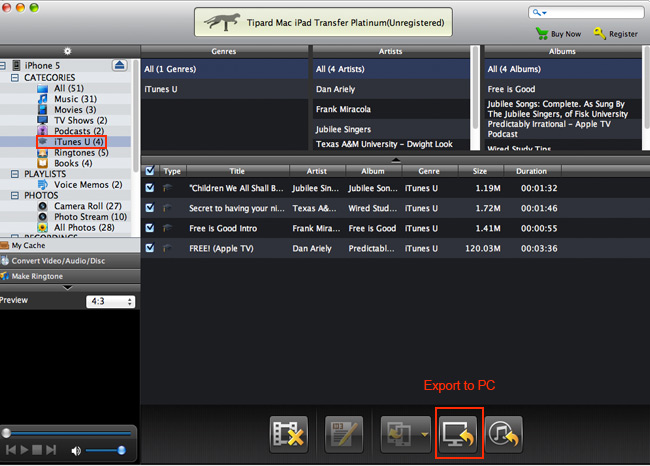Click the Export to iTunes icon
This screenshot has height=466, width=650.
pos(504,434)
